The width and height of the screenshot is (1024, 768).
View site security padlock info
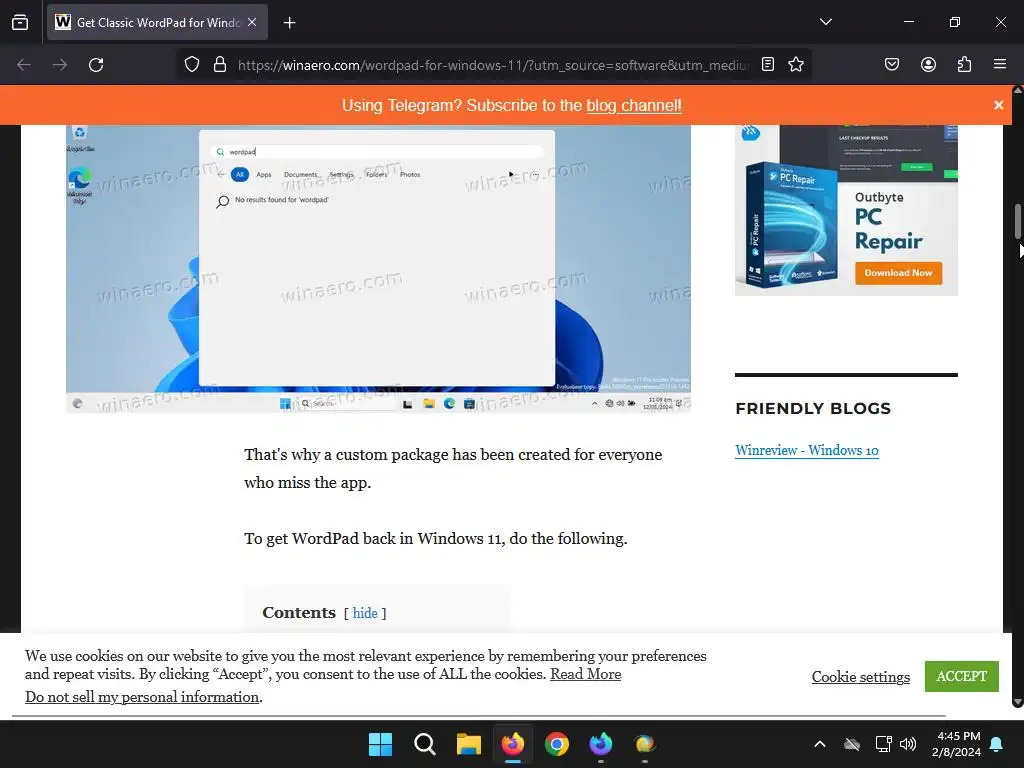(x=220, y=65)
